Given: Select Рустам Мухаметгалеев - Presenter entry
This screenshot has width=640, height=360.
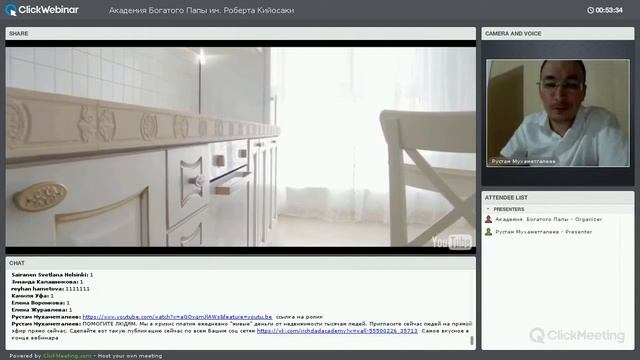Looking at the screenshot, I should (543, 232).
